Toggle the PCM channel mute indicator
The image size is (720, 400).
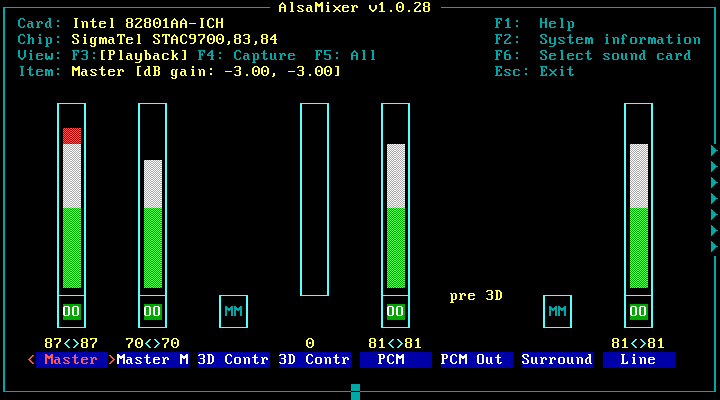click(x=395, y=311)
